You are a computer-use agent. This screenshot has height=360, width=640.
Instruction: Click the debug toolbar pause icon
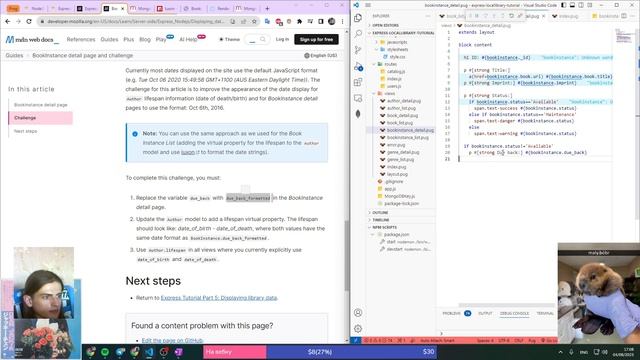point(477,16)
